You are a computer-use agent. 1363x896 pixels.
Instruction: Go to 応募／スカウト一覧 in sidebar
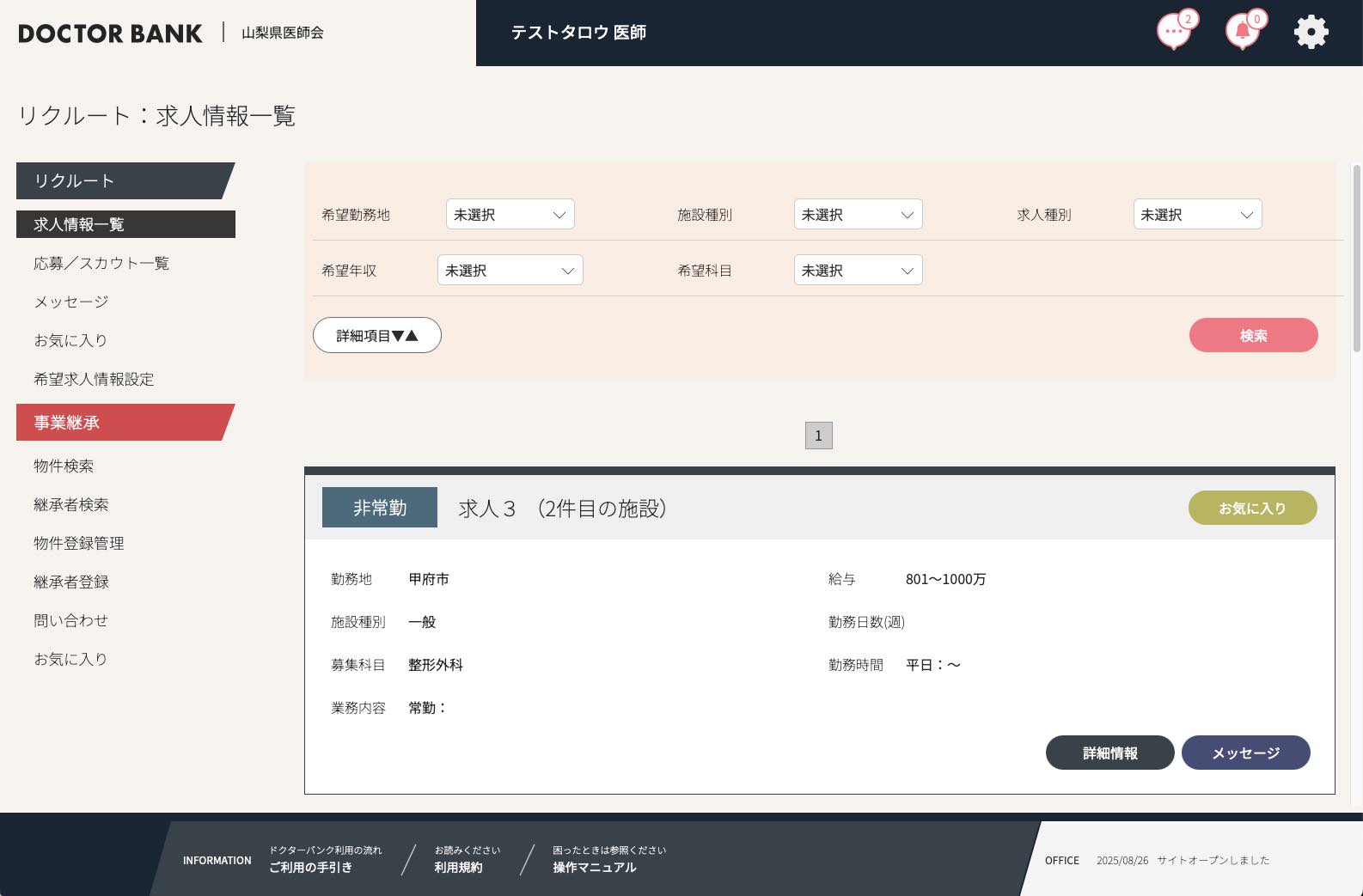[x=101, y=264]
